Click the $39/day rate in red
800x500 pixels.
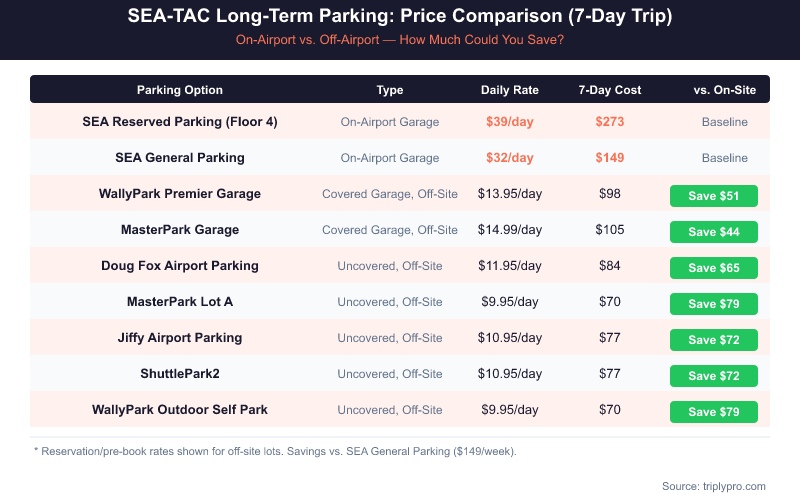pyautogui.click(x=510, y=122)
